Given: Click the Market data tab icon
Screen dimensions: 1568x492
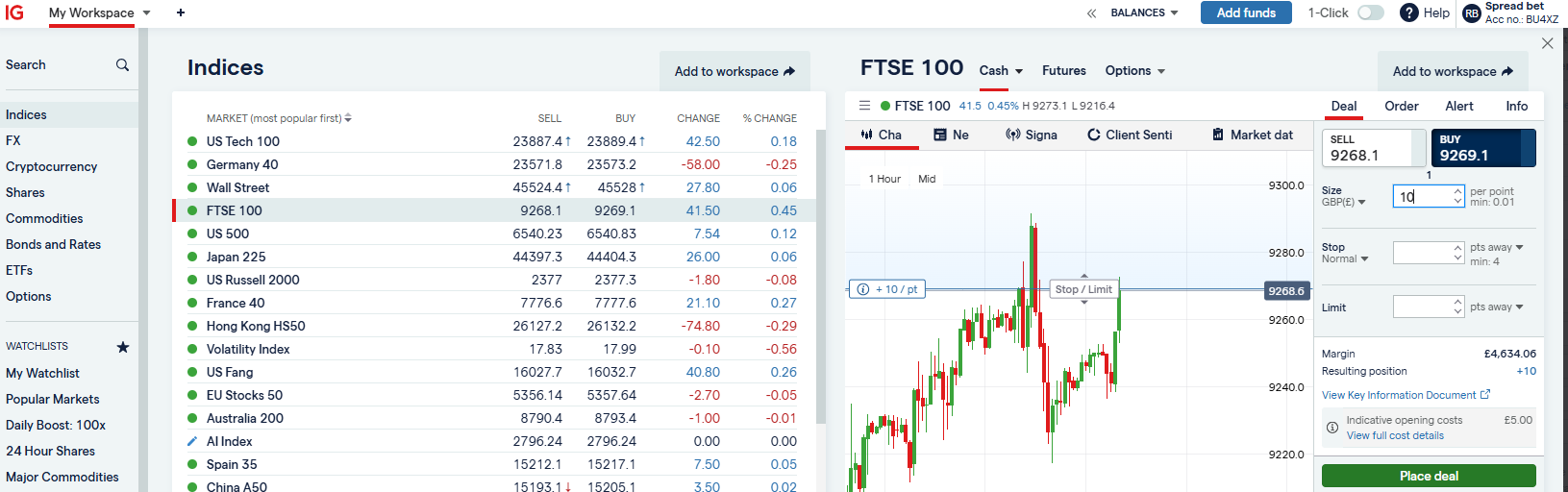Looking at the screenshot, I should [1218, 135].
